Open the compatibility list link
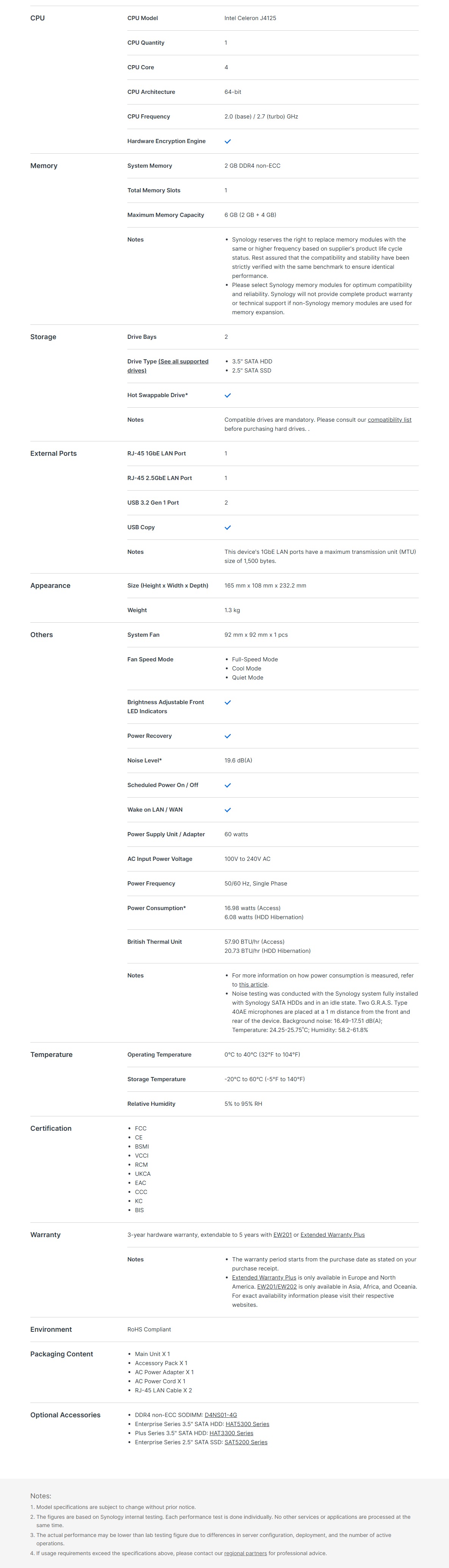Image resolution: width=449 pixels, height=1568 pixels. click(x=389, y=419)
